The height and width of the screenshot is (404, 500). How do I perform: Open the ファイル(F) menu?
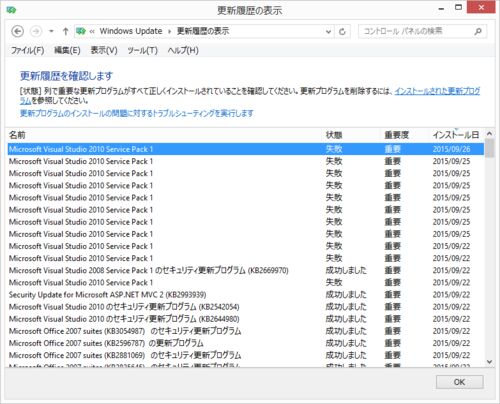[x=28, y=50]
